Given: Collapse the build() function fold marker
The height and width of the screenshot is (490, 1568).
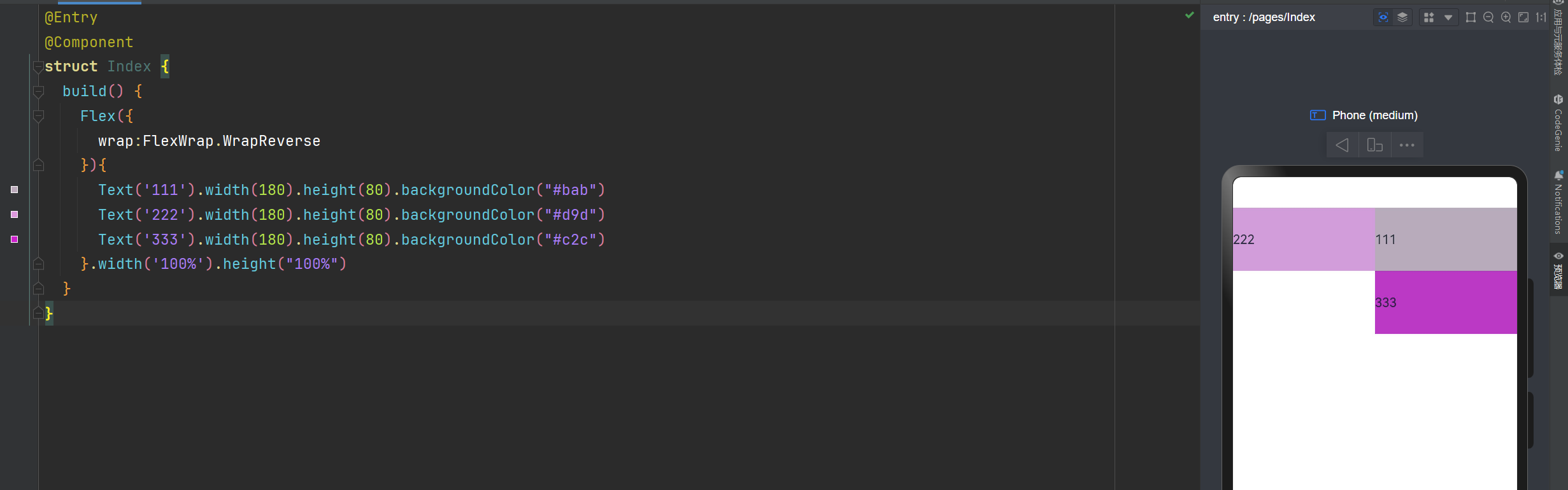Looking at the screenshot, I should click(x=38, y=91).
